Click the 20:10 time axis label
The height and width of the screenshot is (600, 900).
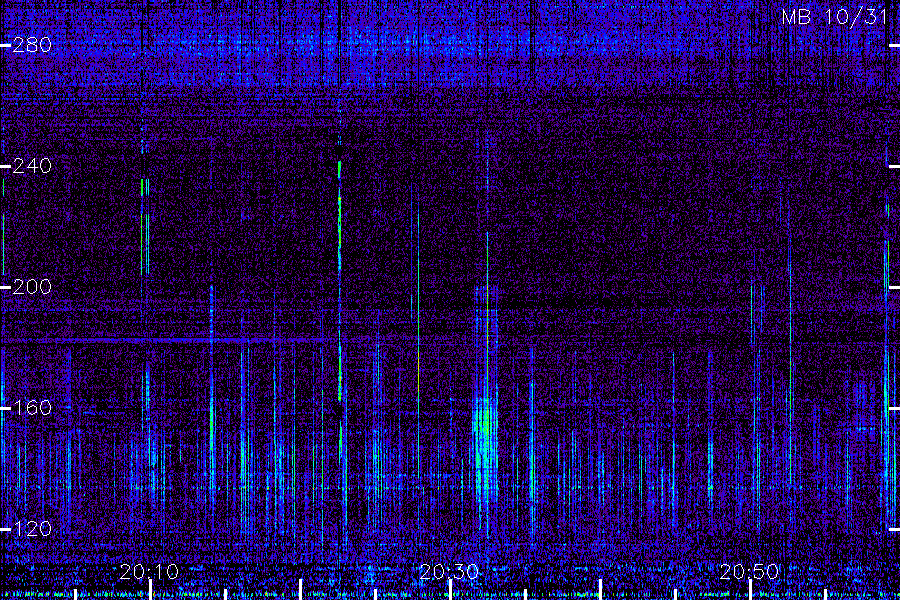[149, 571]
